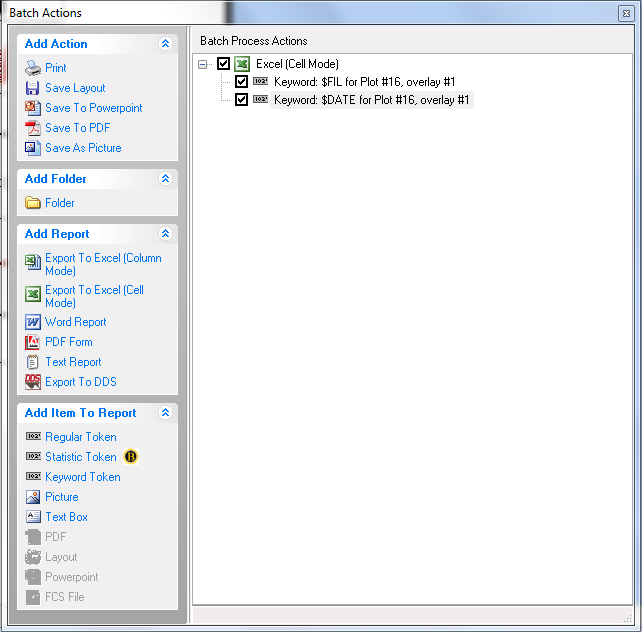Close the Batch Actions window
The width and height of the screenshot is (642, 632).
626,13
